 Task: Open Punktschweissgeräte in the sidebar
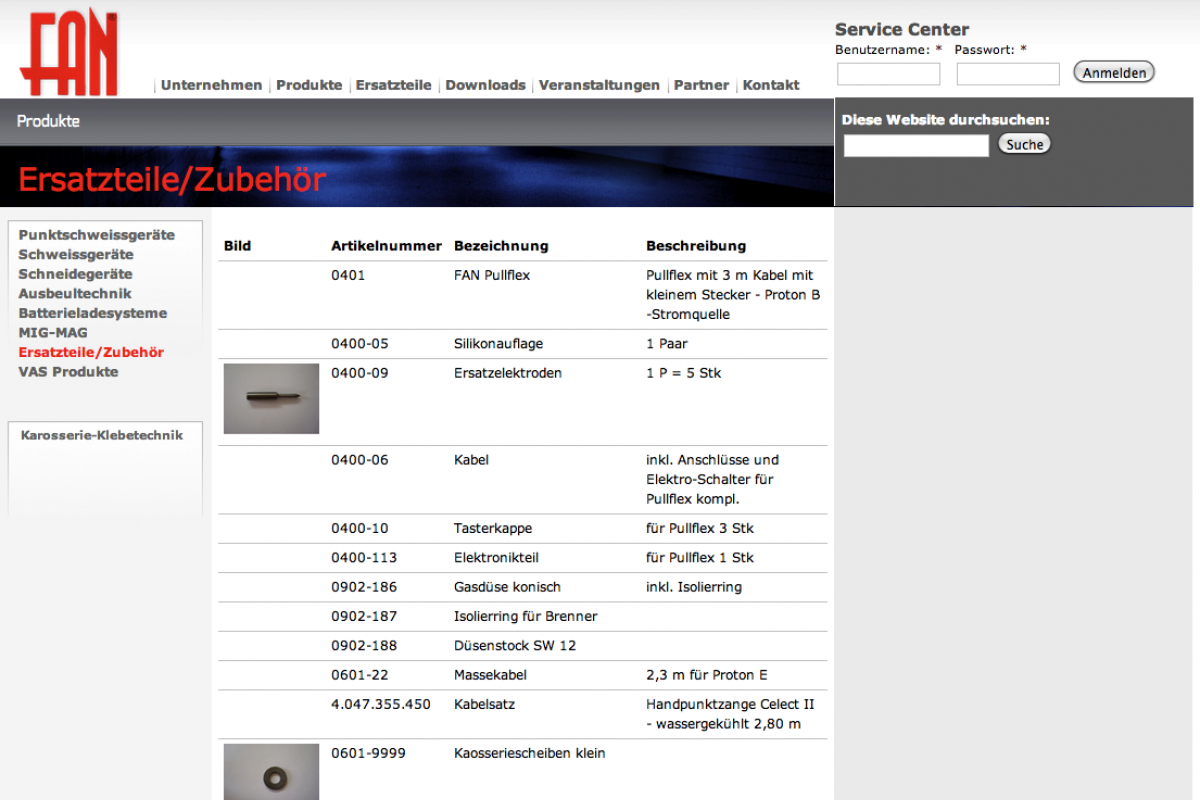tap(96, 235)
